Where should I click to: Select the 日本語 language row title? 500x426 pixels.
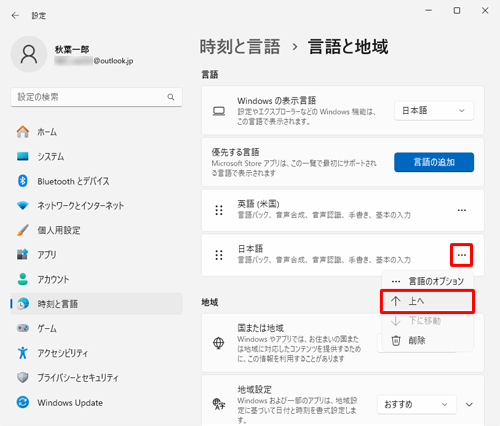coord(250,248)
